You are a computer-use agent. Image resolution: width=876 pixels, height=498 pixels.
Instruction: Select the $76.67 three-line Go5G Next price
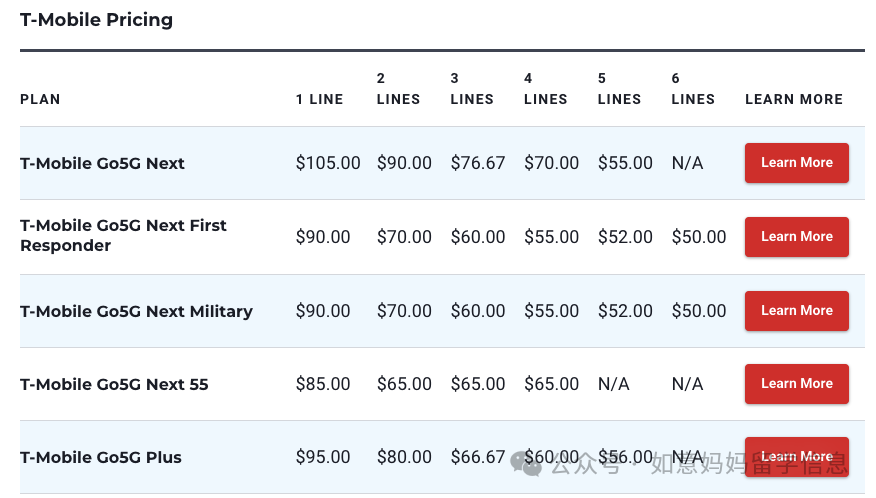(x=478, y=163)
